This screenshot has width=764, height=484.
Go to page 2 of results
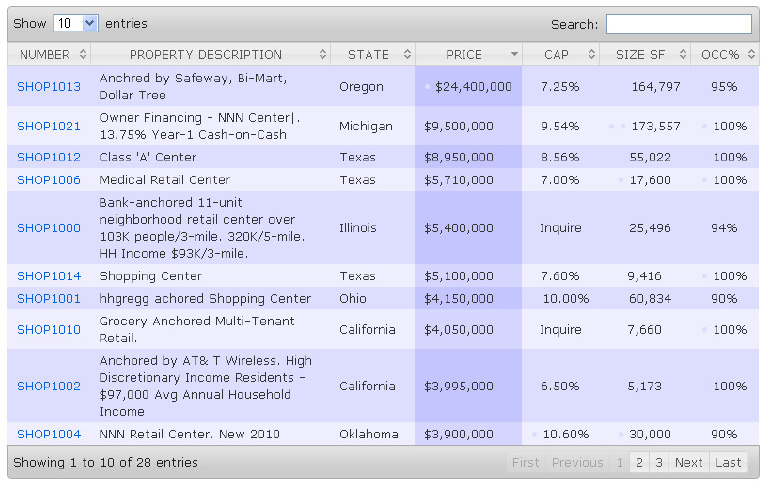[x=639, y=462]
